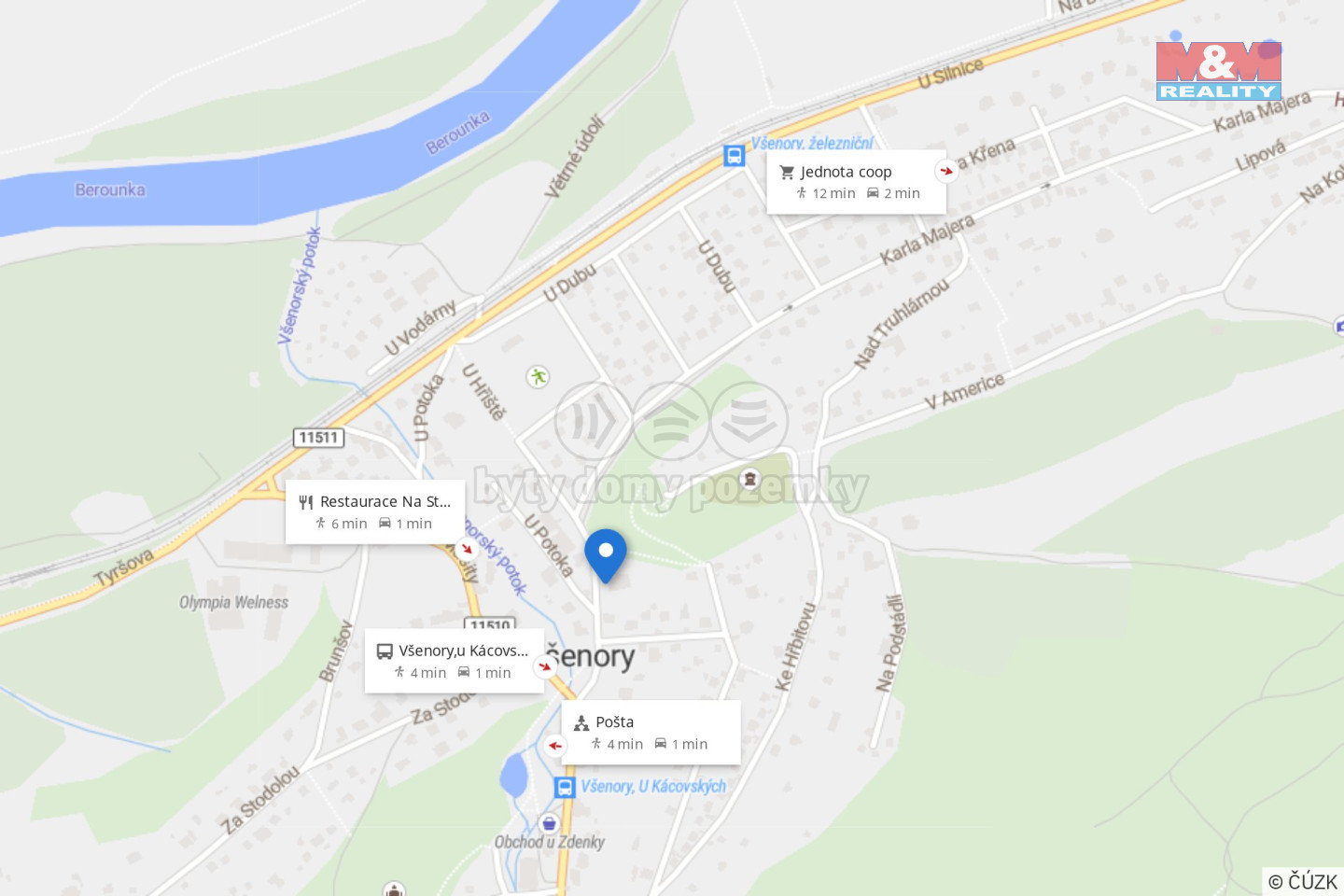This screenshot has width=1344, height=896.
Task: Click the monument icon in the park
Action: pos(749,479)
